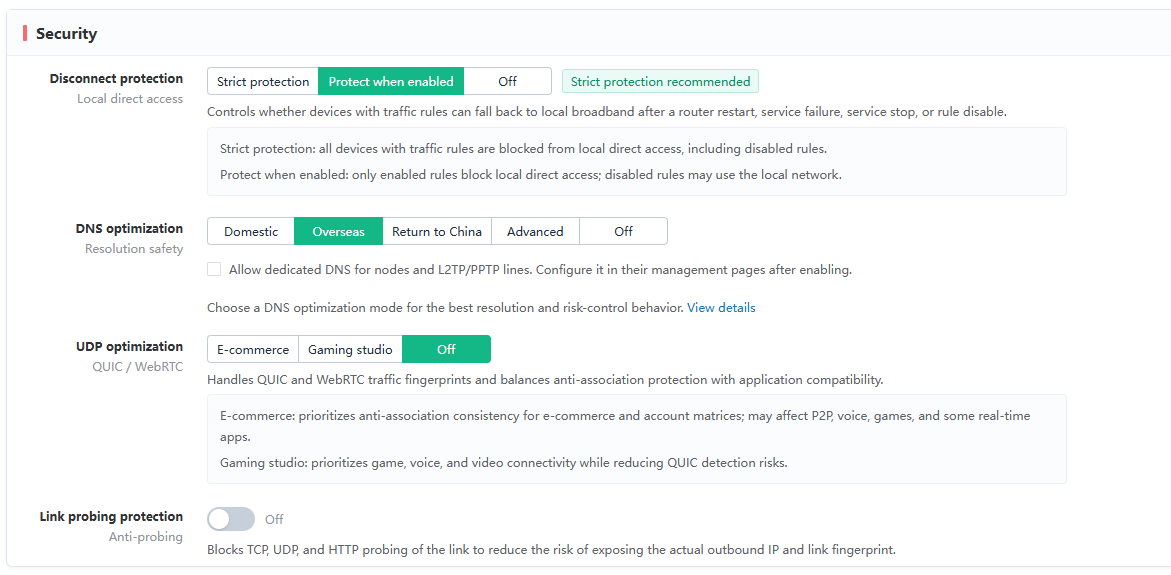Click the Disconnect protection label

[x=117, y=78]
